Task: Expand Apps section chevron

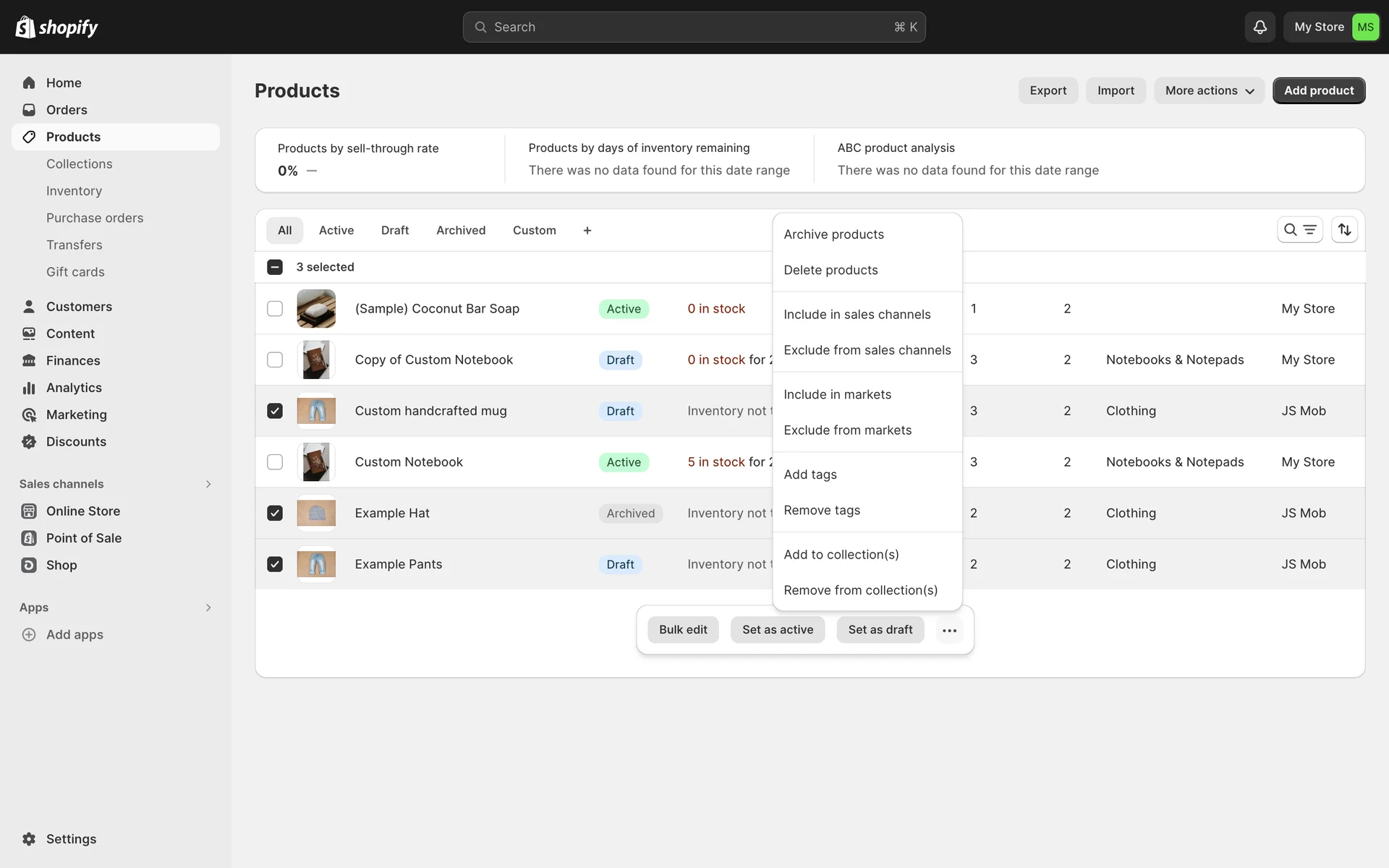Action: [208, 608]
